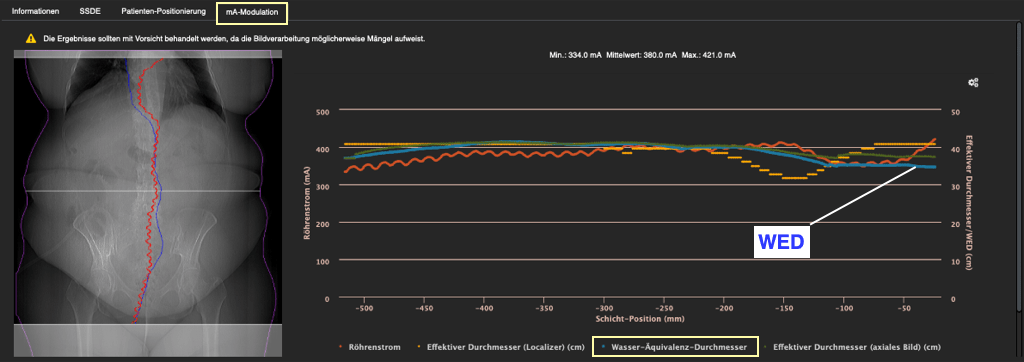Click the yellow warning triangle icon
Image resolution: width=1024 pixels, height=362 pixels.
(x=31, y=39)
